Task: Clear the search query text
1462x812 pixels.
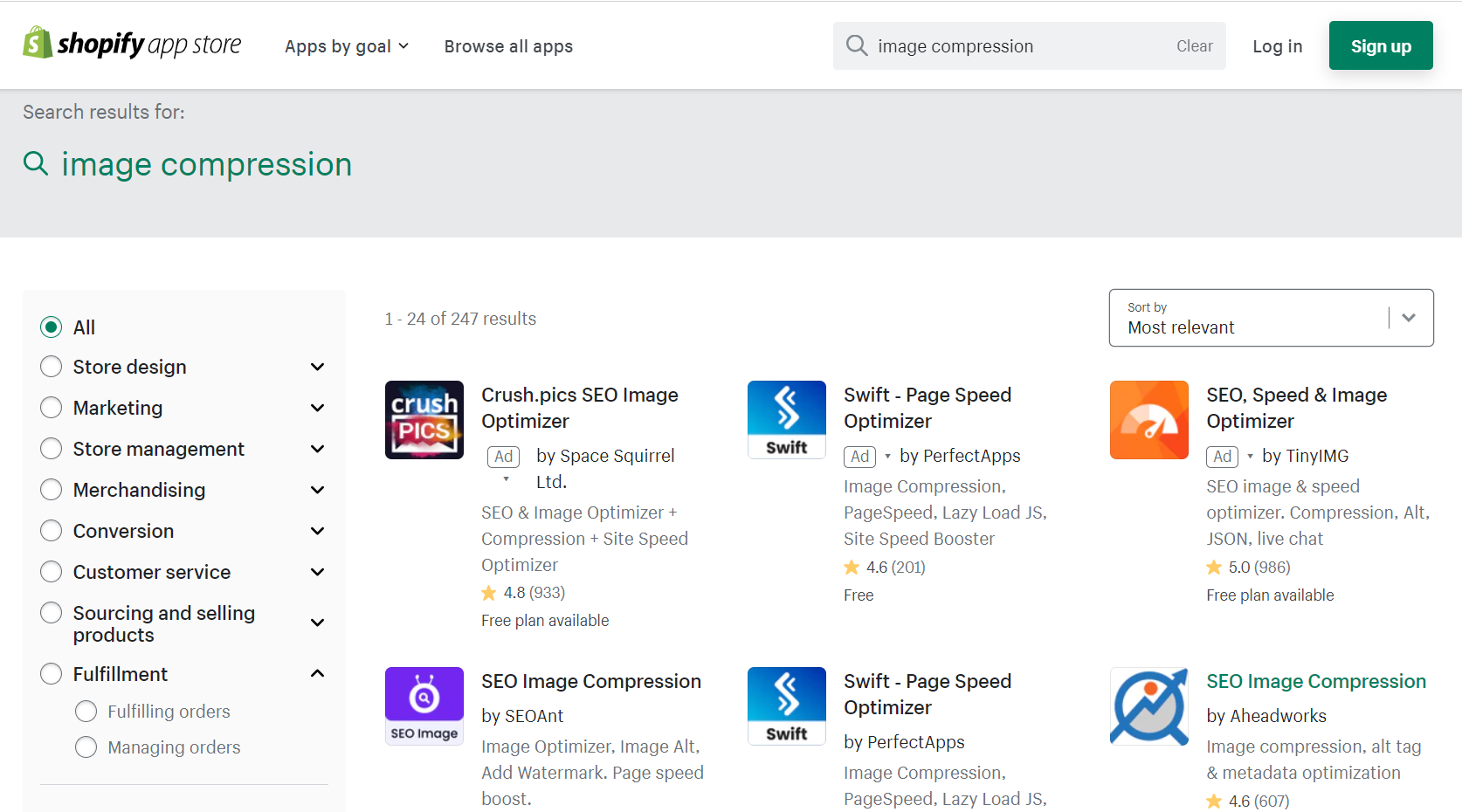Action: [1194, 46]
